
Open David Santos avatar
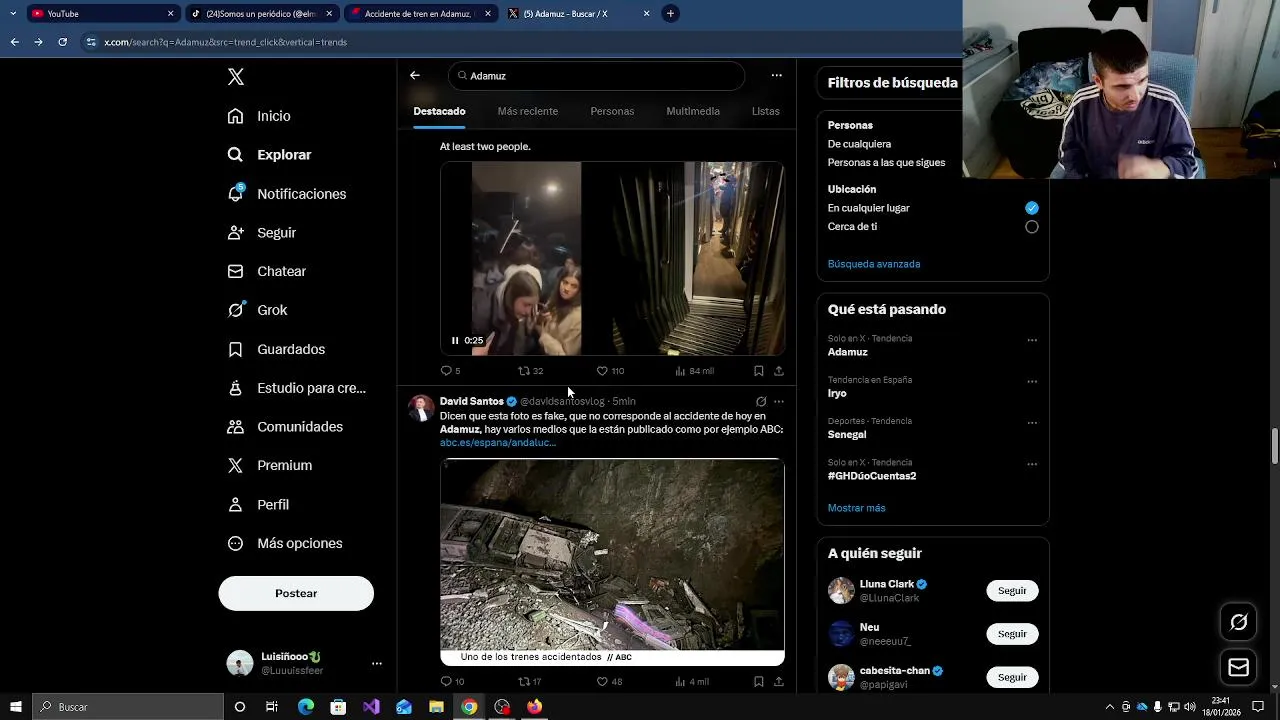421,408
